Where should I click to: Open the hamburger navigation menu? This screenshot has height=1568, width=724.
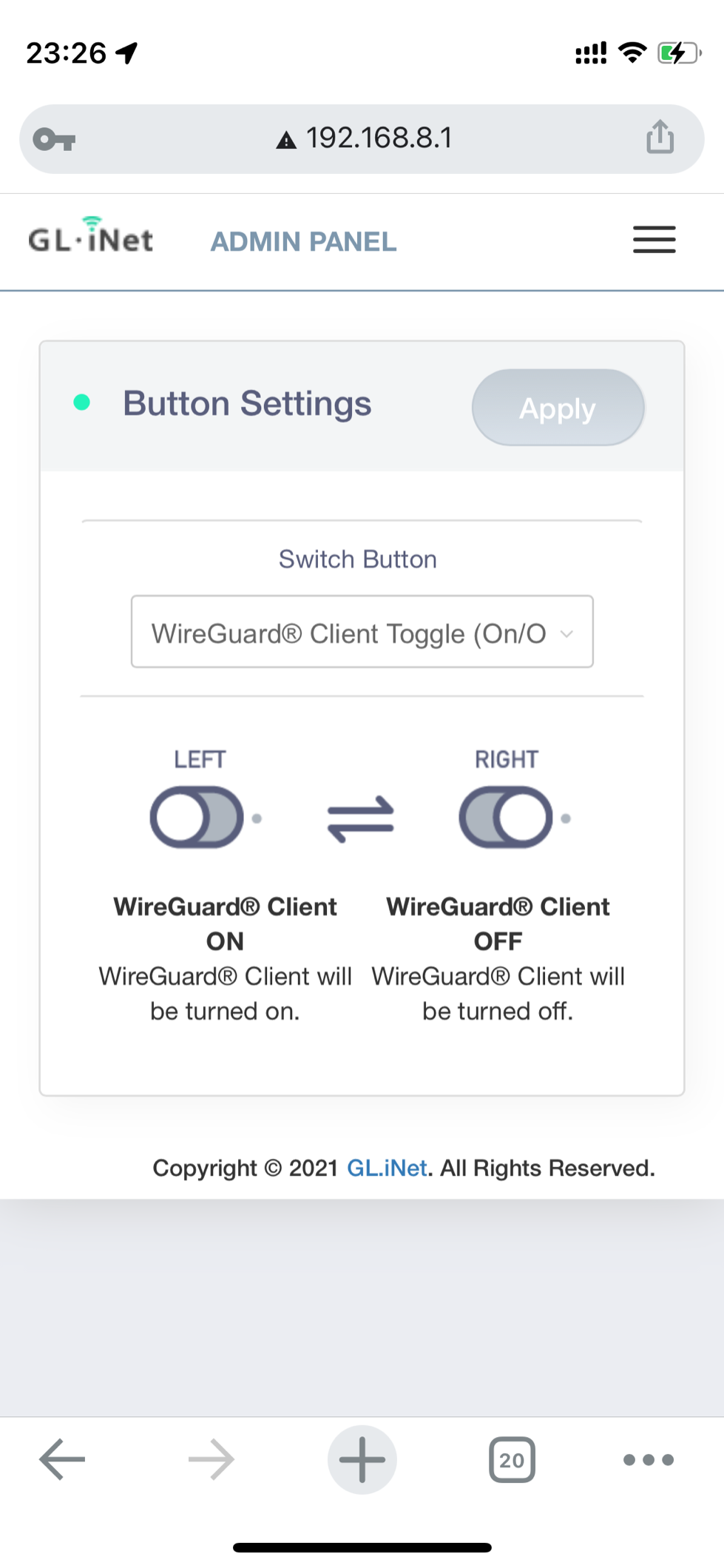[654, 240]
